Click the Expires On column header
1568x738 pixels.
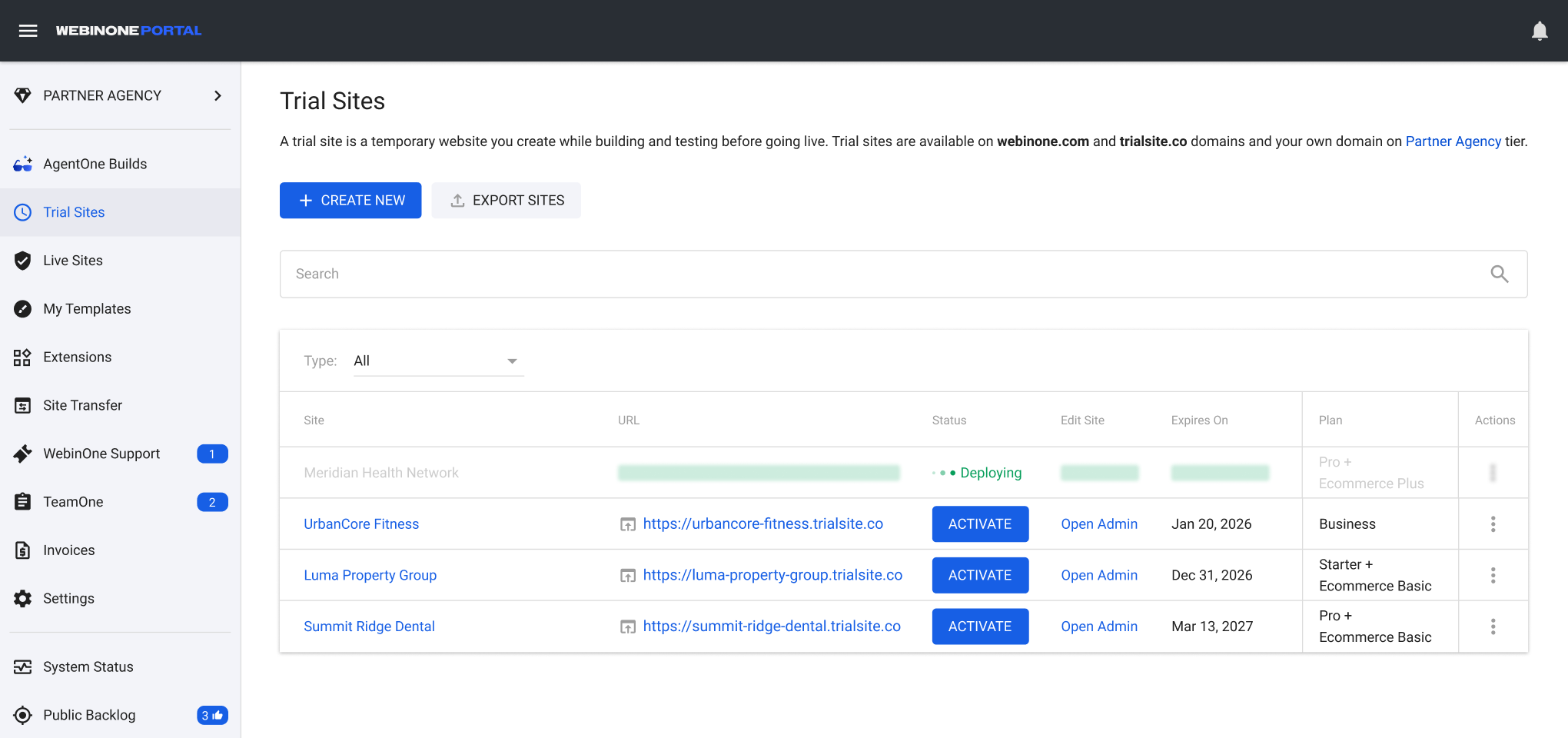coord(1199,421)
